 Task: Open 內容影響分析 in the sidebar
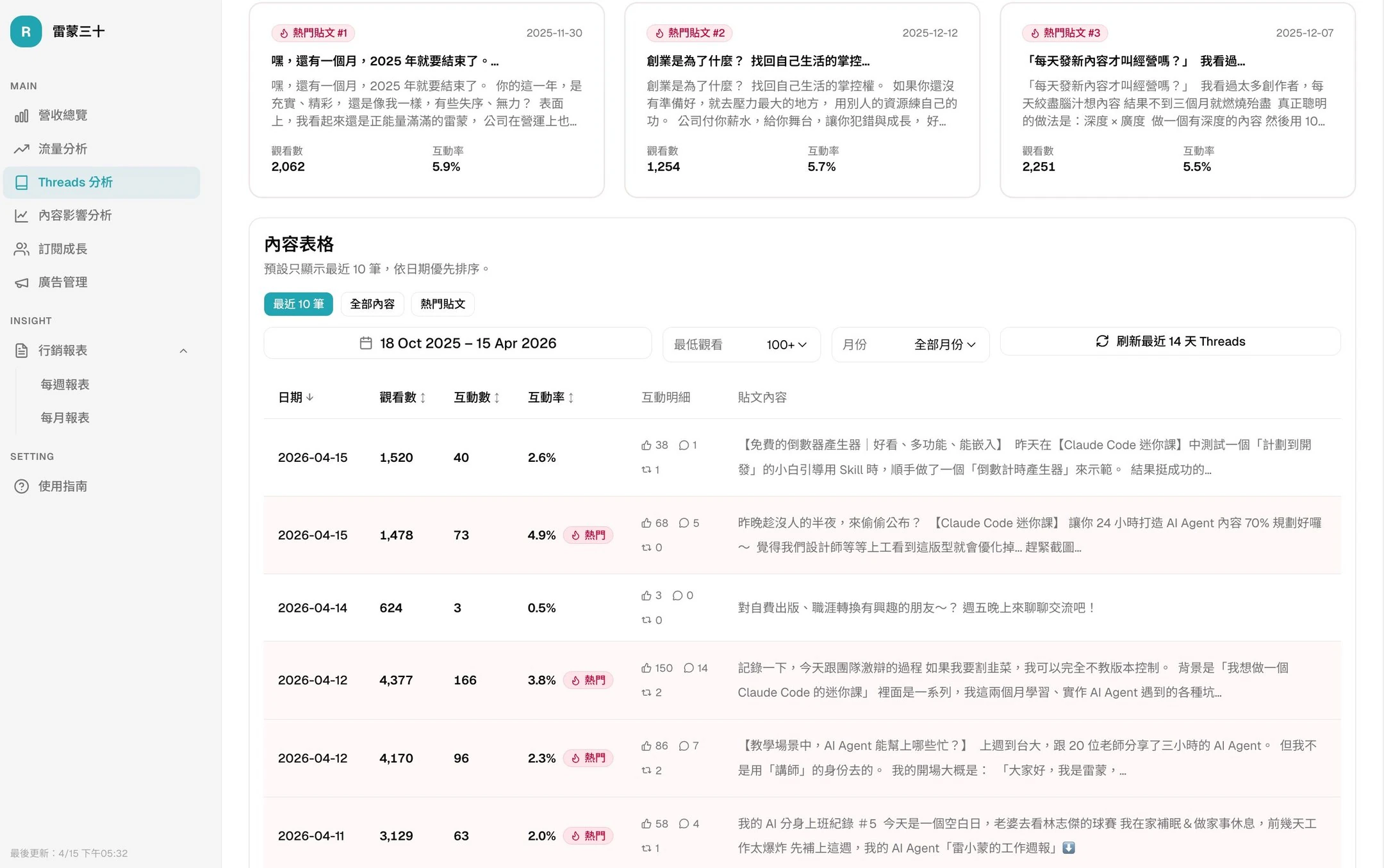pyautogui.click(x=101, y=216)
